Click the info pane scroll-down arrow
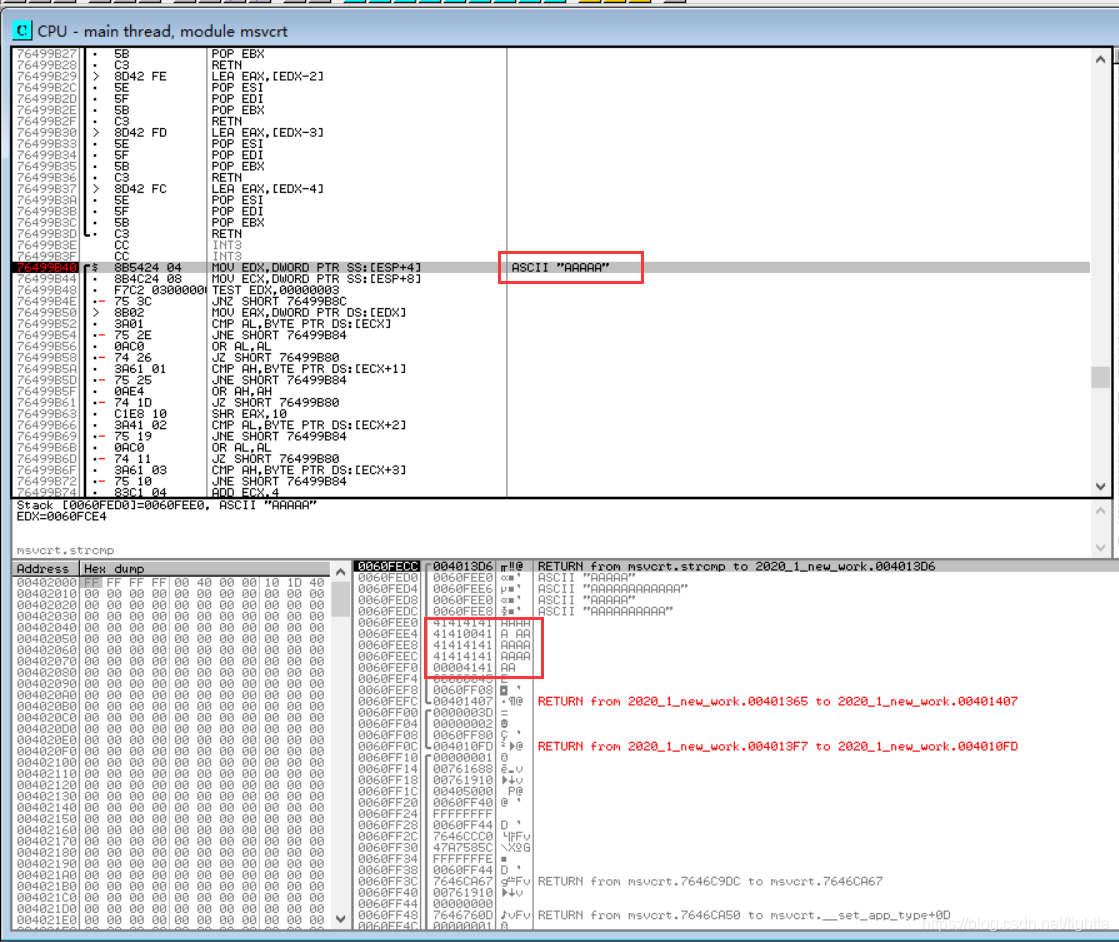Screen dimensions: 1119x942 (1100, 547)
